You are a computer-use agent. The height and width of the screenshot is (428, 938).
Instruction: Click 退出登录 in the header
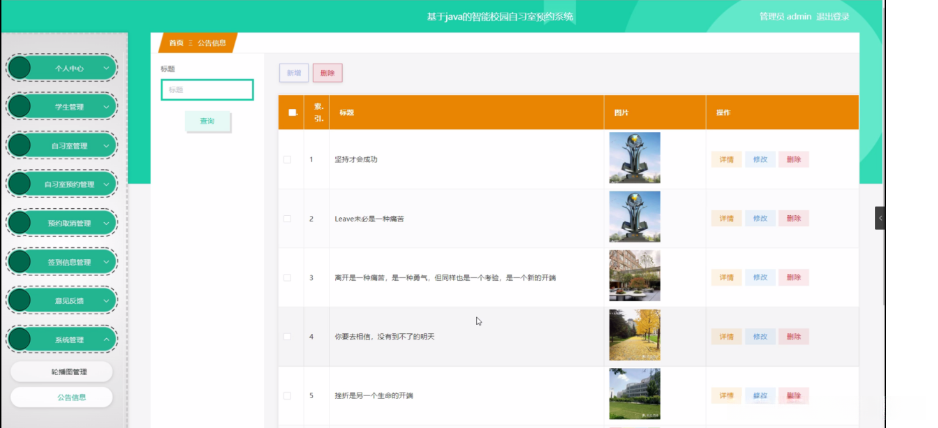point(833,17)
